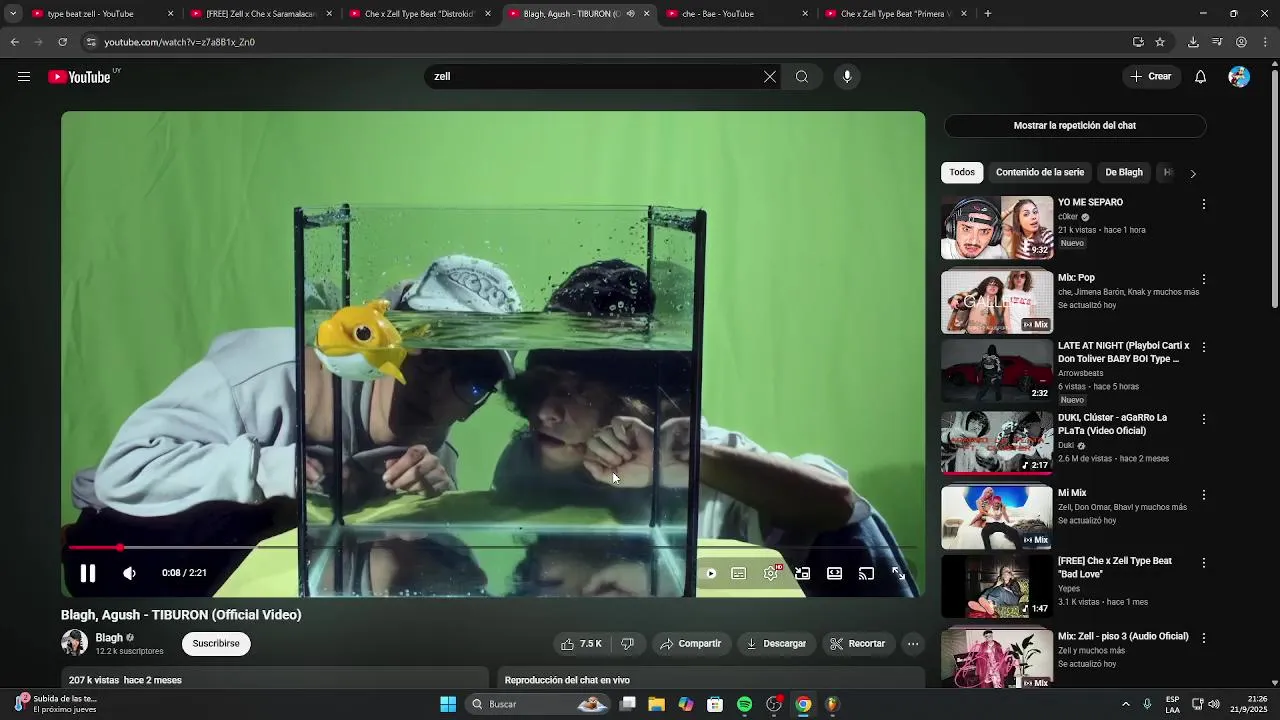Screen dimensions: 1280x720
Task: Click Compartir share button
Action: (x=690, y=644)
